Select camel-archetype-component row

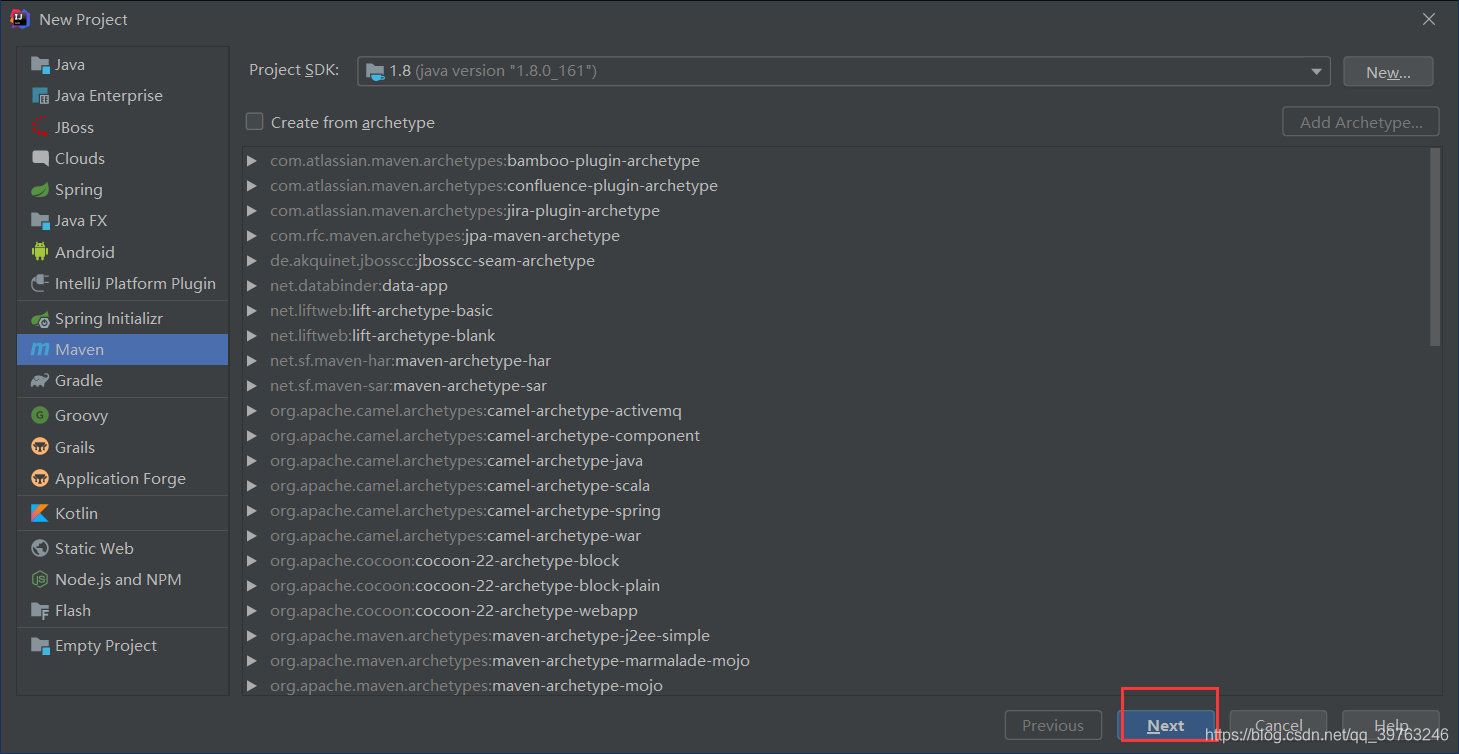point(836,436)
